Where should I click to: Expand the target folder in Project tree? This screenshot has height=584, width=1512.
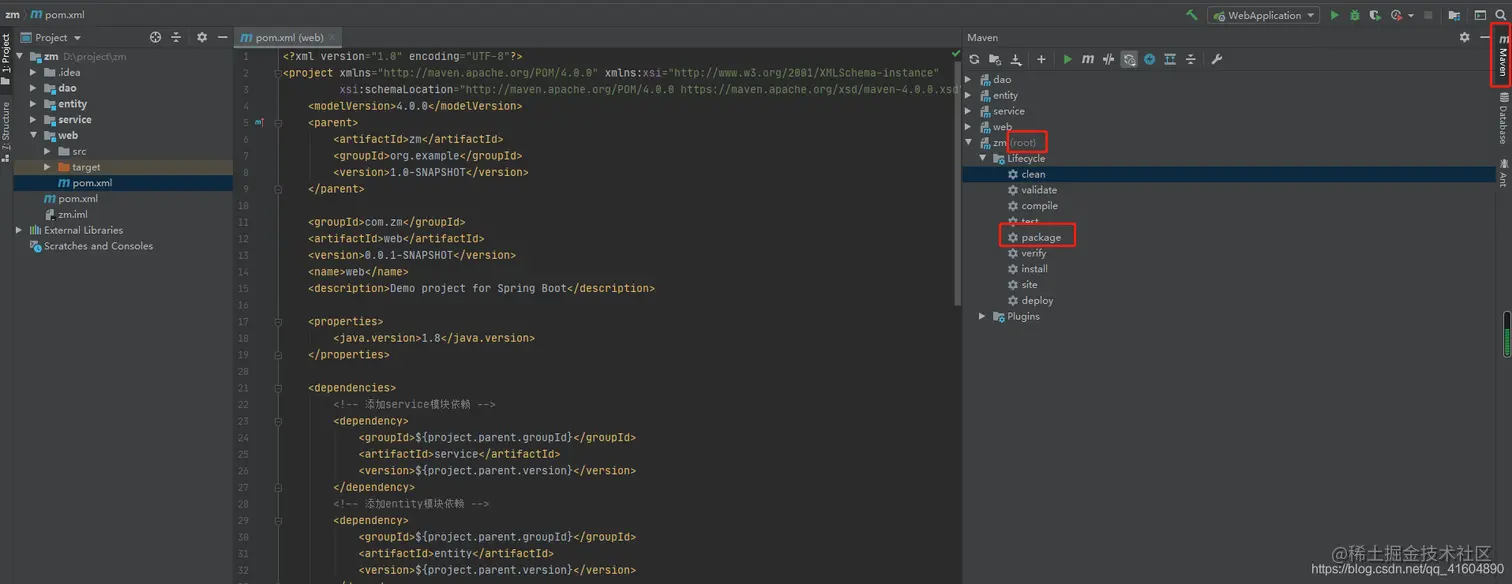[47, 167]
